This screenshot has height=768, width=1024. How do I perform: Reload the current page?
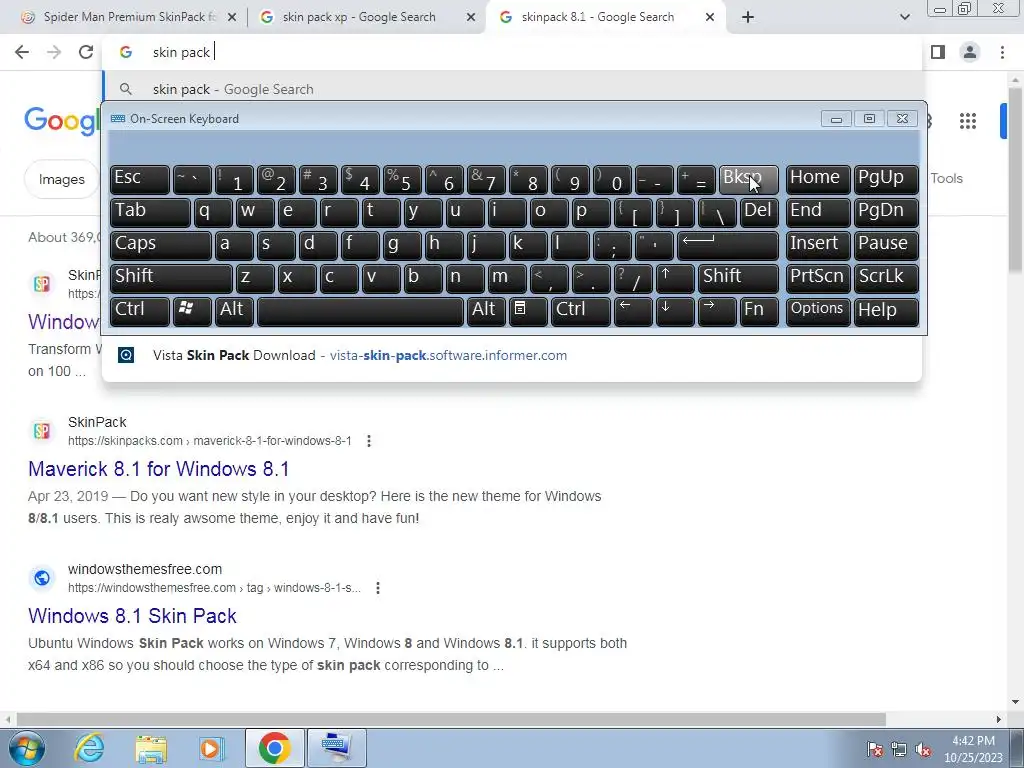point(86,52)
